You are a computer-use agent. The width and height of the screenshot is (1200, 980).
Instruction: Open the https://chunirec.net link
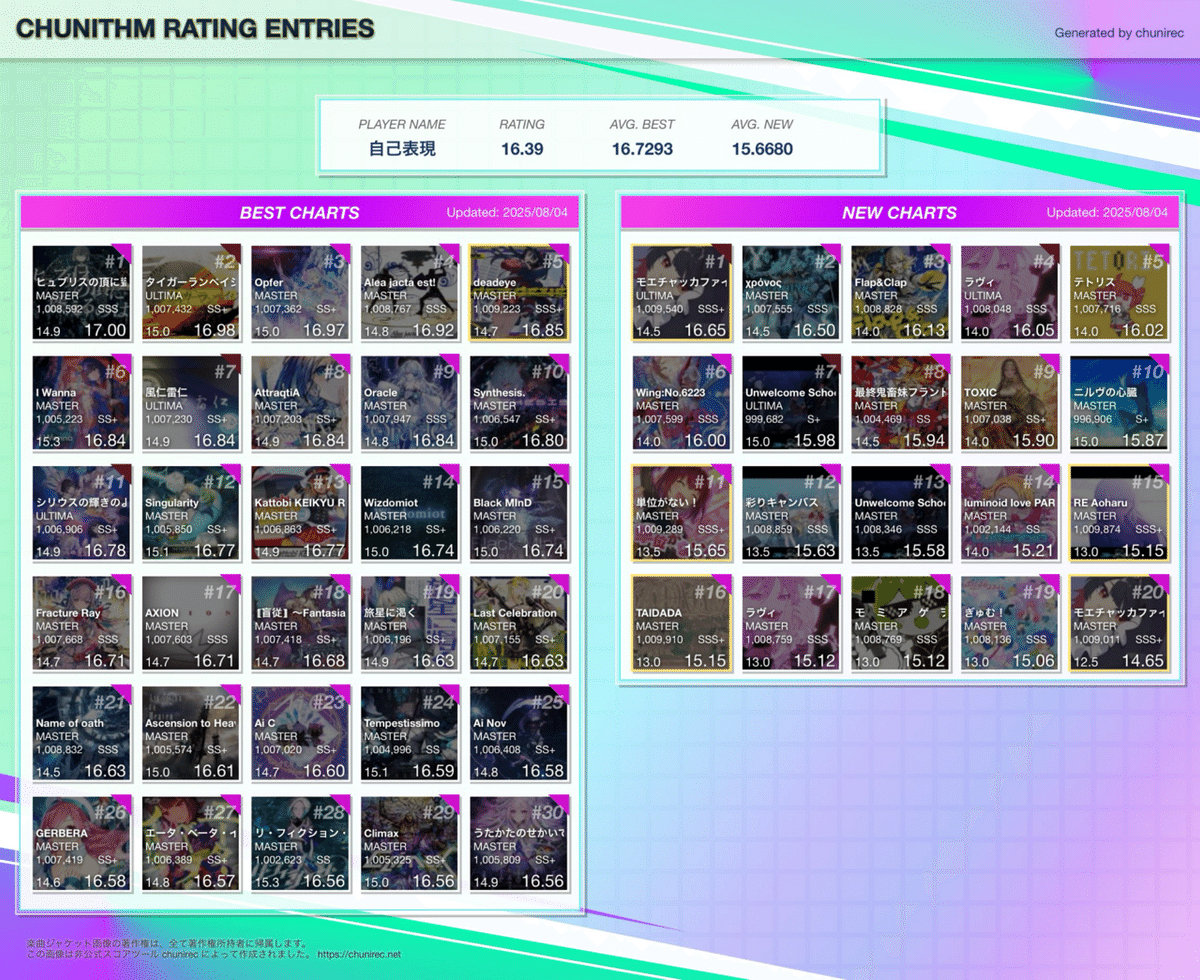tap(359, 955)
